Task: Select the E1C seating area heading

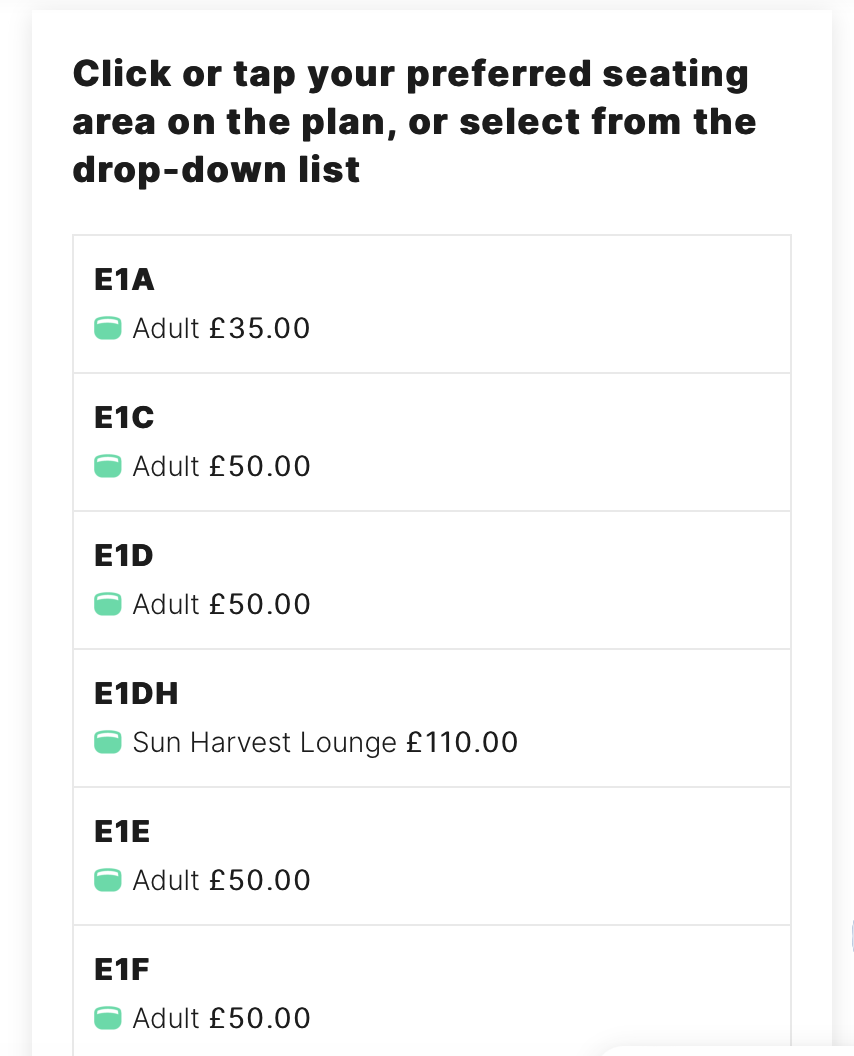Action: point(124,418)
